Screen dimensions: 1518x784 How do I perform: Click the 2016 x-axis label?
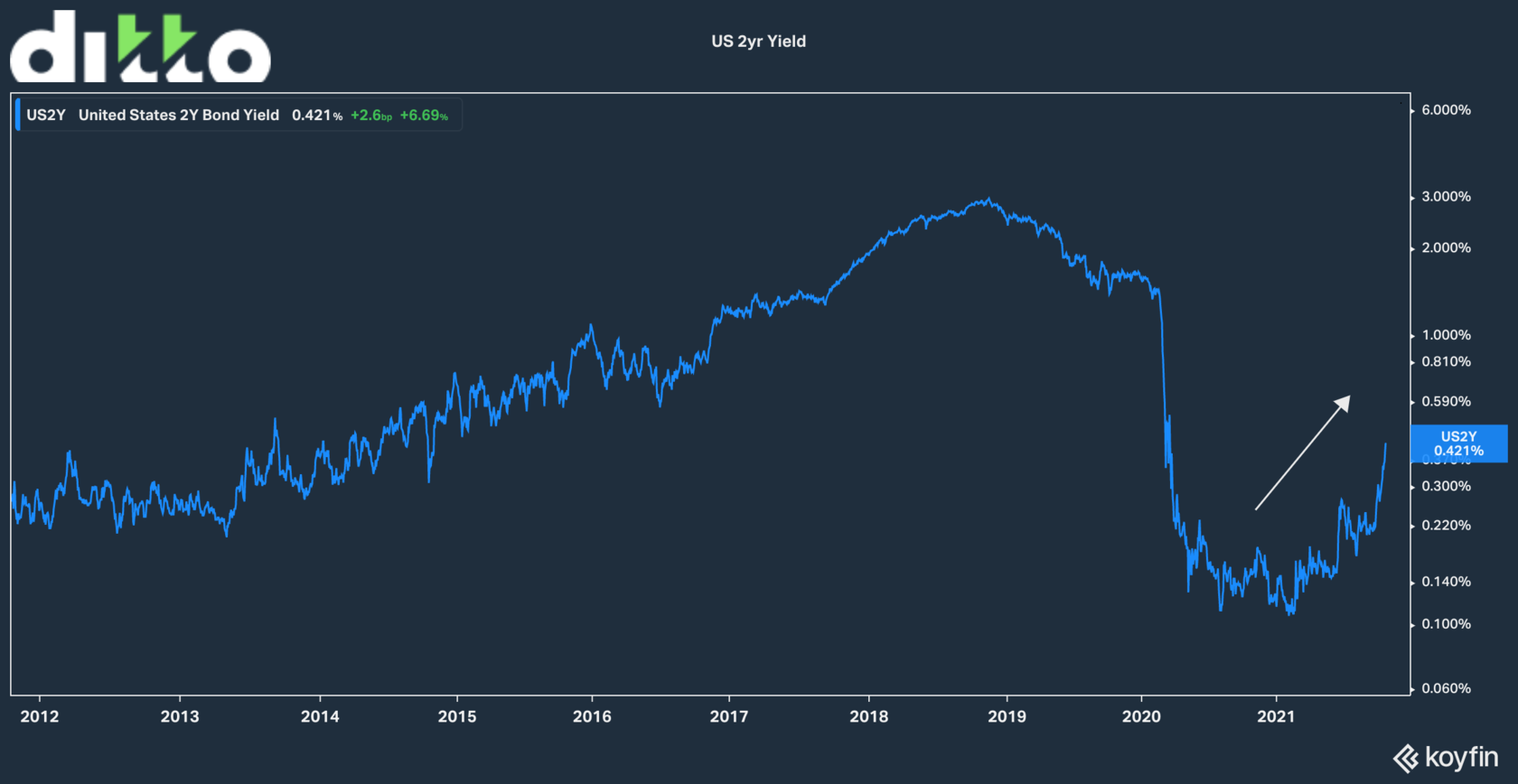[592, 716]
